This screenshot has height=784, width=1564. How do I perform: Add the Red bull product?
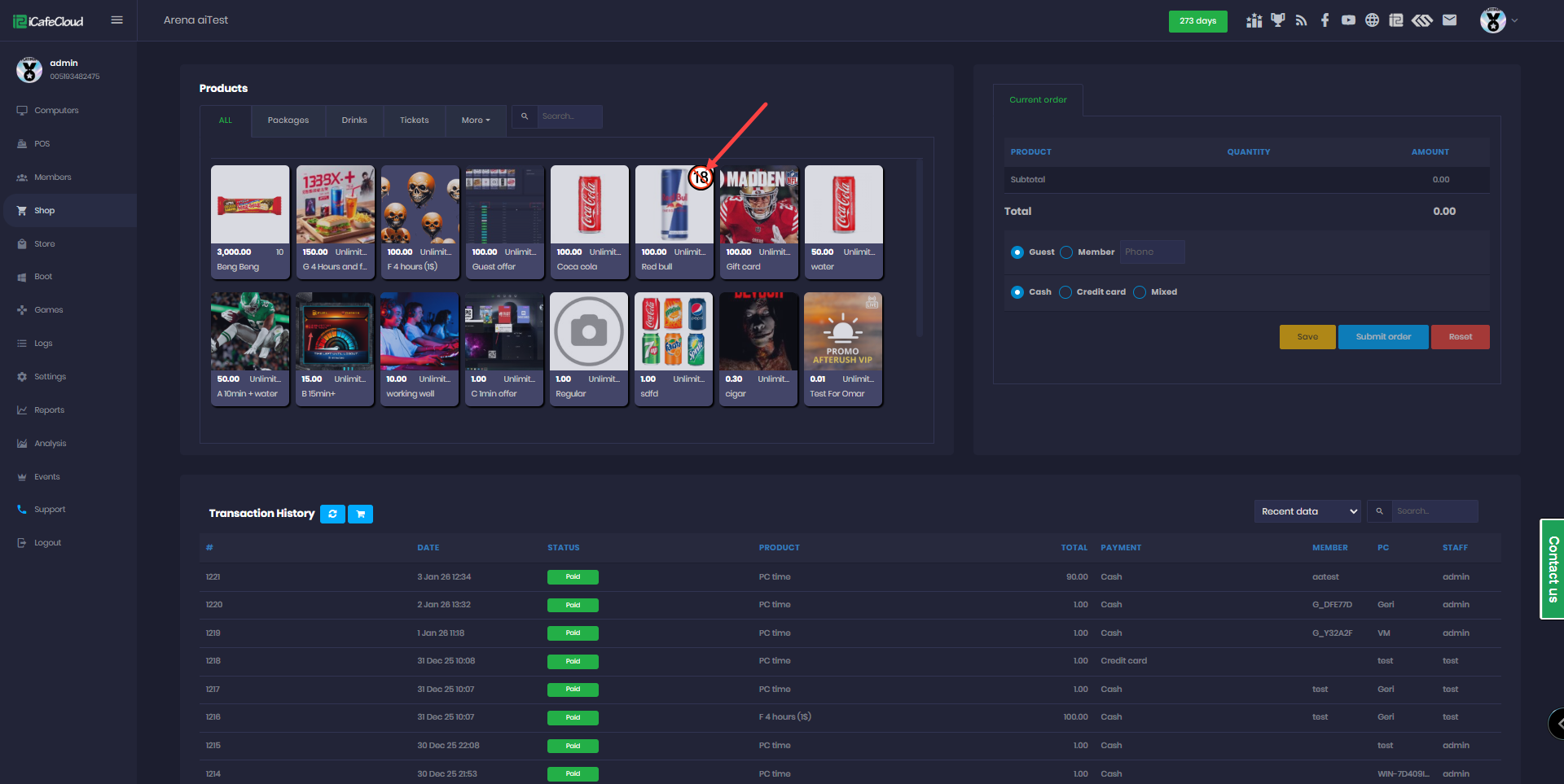[674, 221]
